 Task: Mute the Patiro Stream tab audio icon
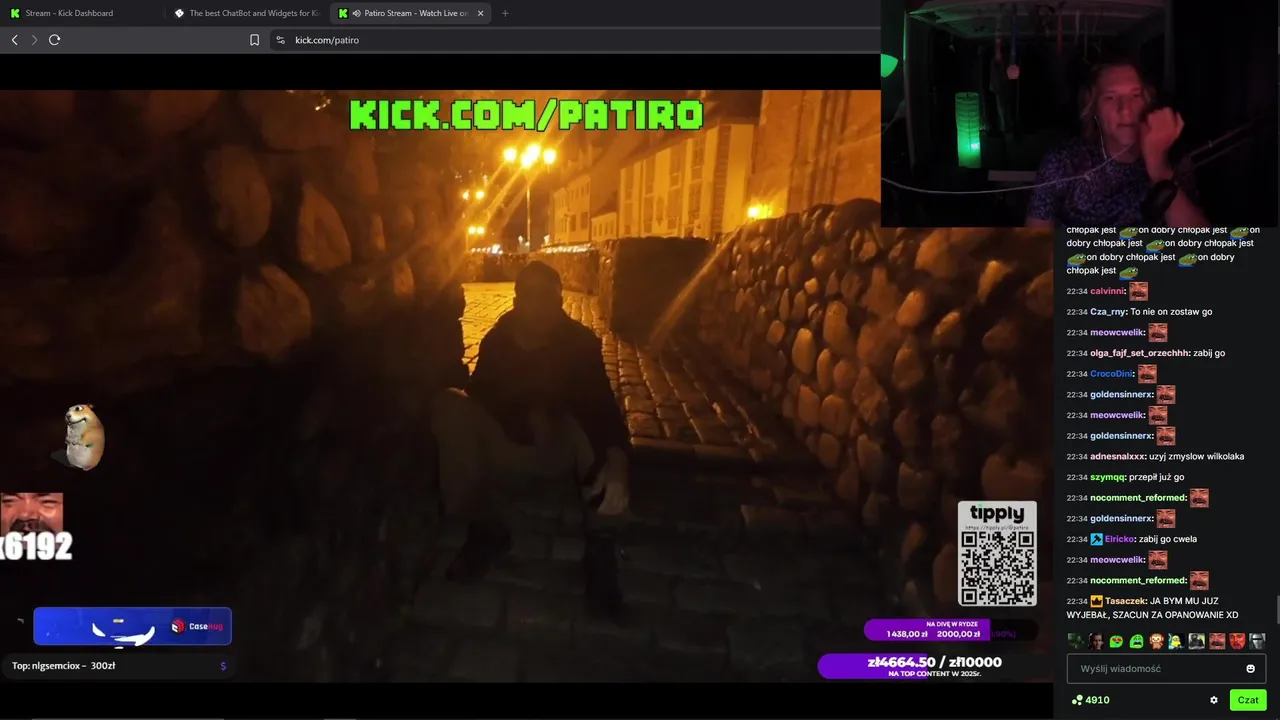[x=357, y=13]
